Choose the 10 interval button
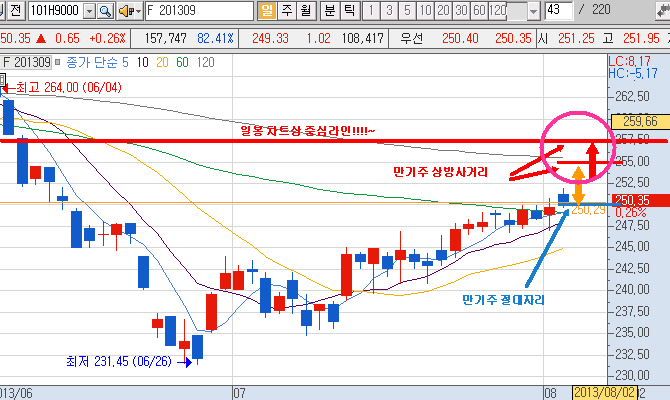The image size is (670, 400). [424, 11]
